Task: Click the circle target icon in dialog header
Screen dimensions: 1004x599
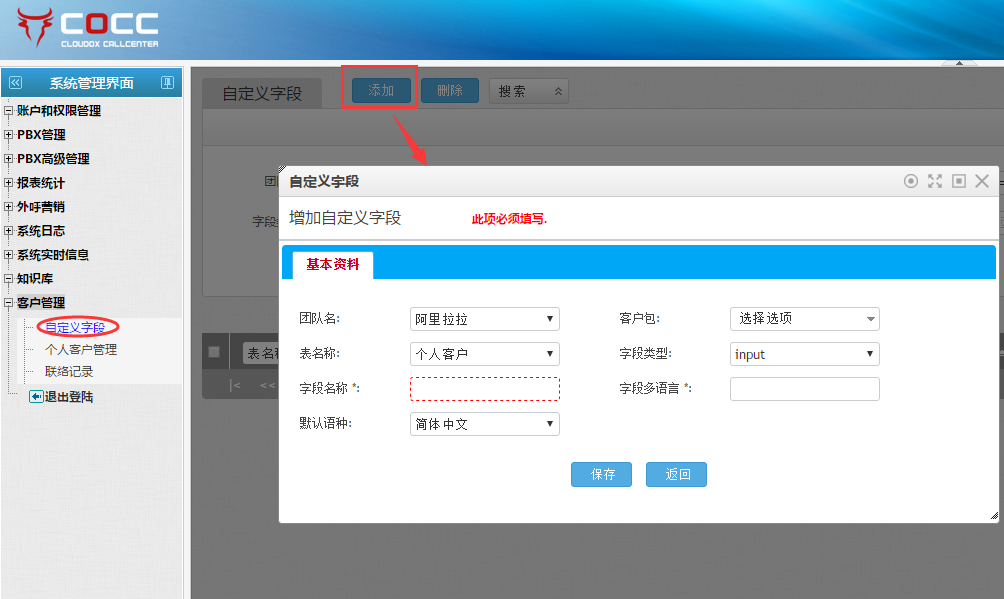Action: (910, 181)
